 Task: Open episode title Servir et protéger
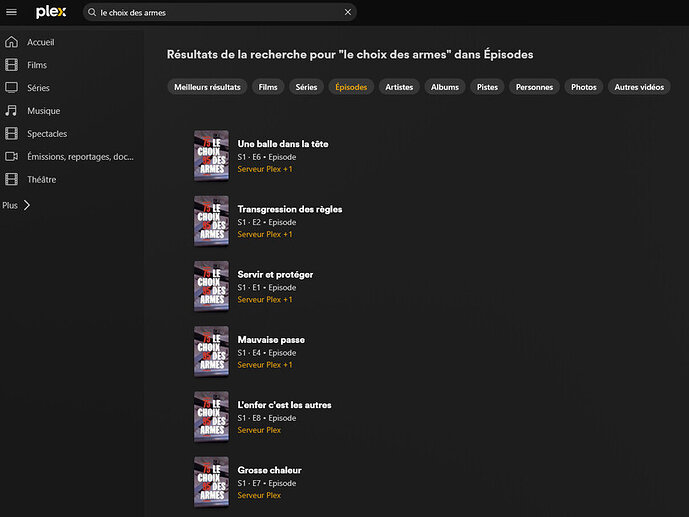click(x=275, y=275)
